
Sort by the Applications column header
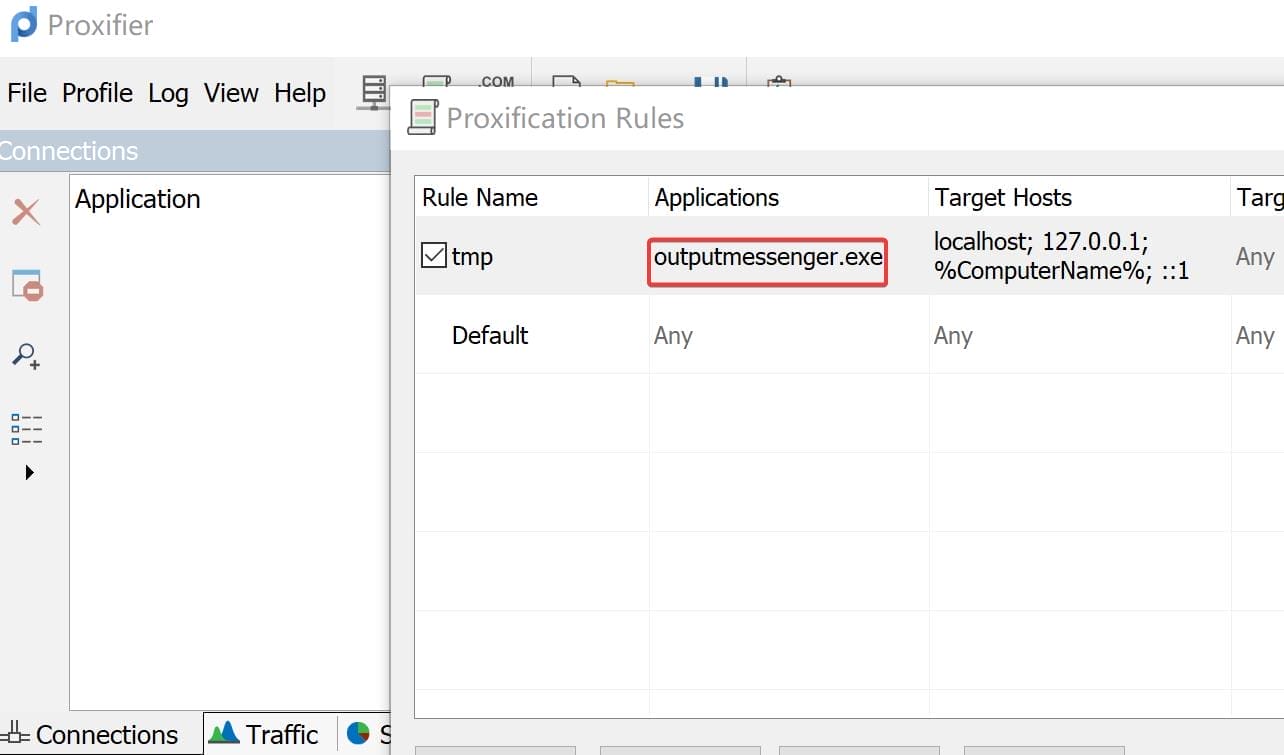click(788, 197)
